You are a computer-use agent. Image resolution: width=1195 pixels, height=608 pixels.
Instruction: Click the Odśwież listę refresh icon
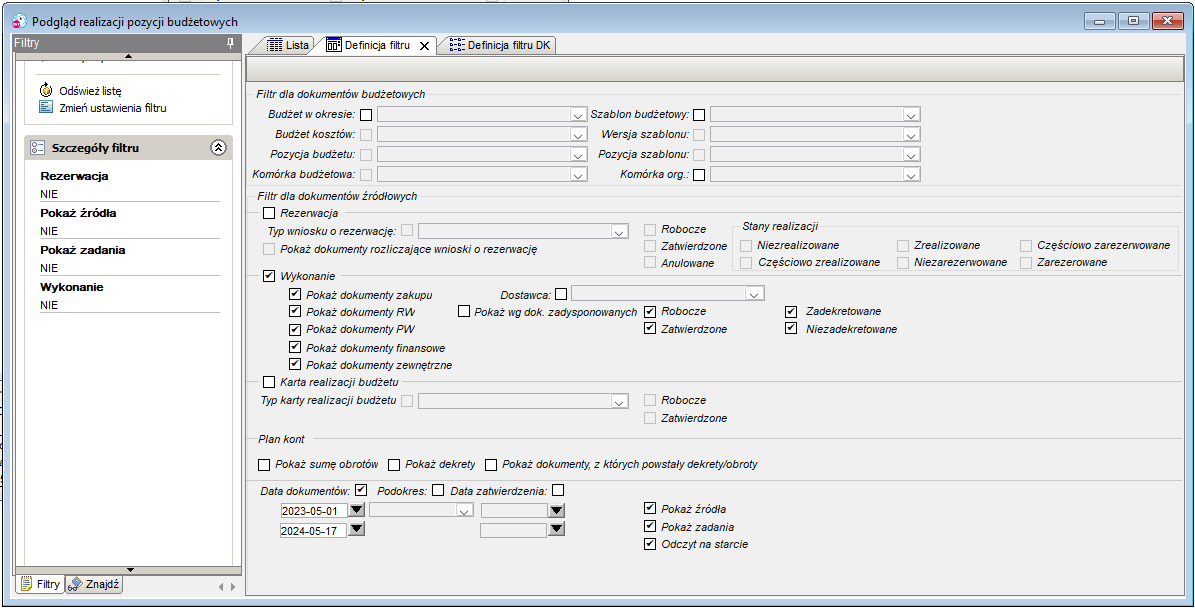pyautogui.click(x=46, y=90)
